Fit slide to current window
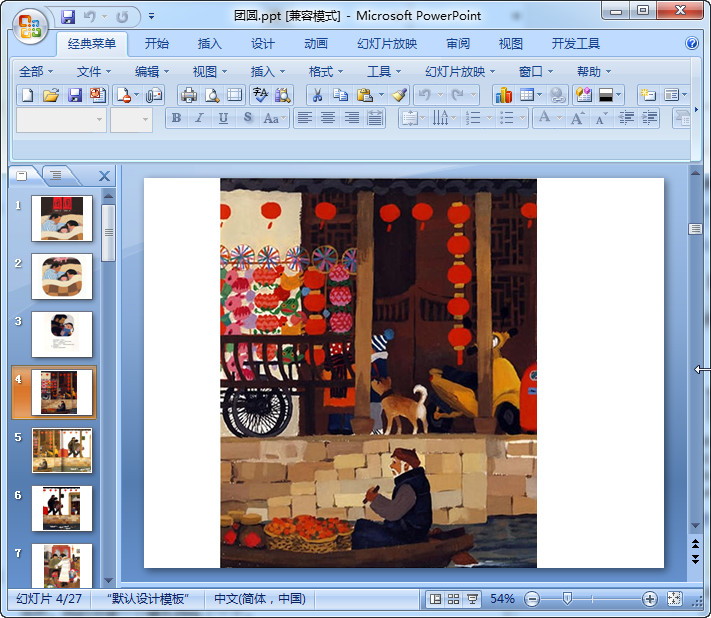This screenshot has width=711, height=618. (x=674, y=599)
